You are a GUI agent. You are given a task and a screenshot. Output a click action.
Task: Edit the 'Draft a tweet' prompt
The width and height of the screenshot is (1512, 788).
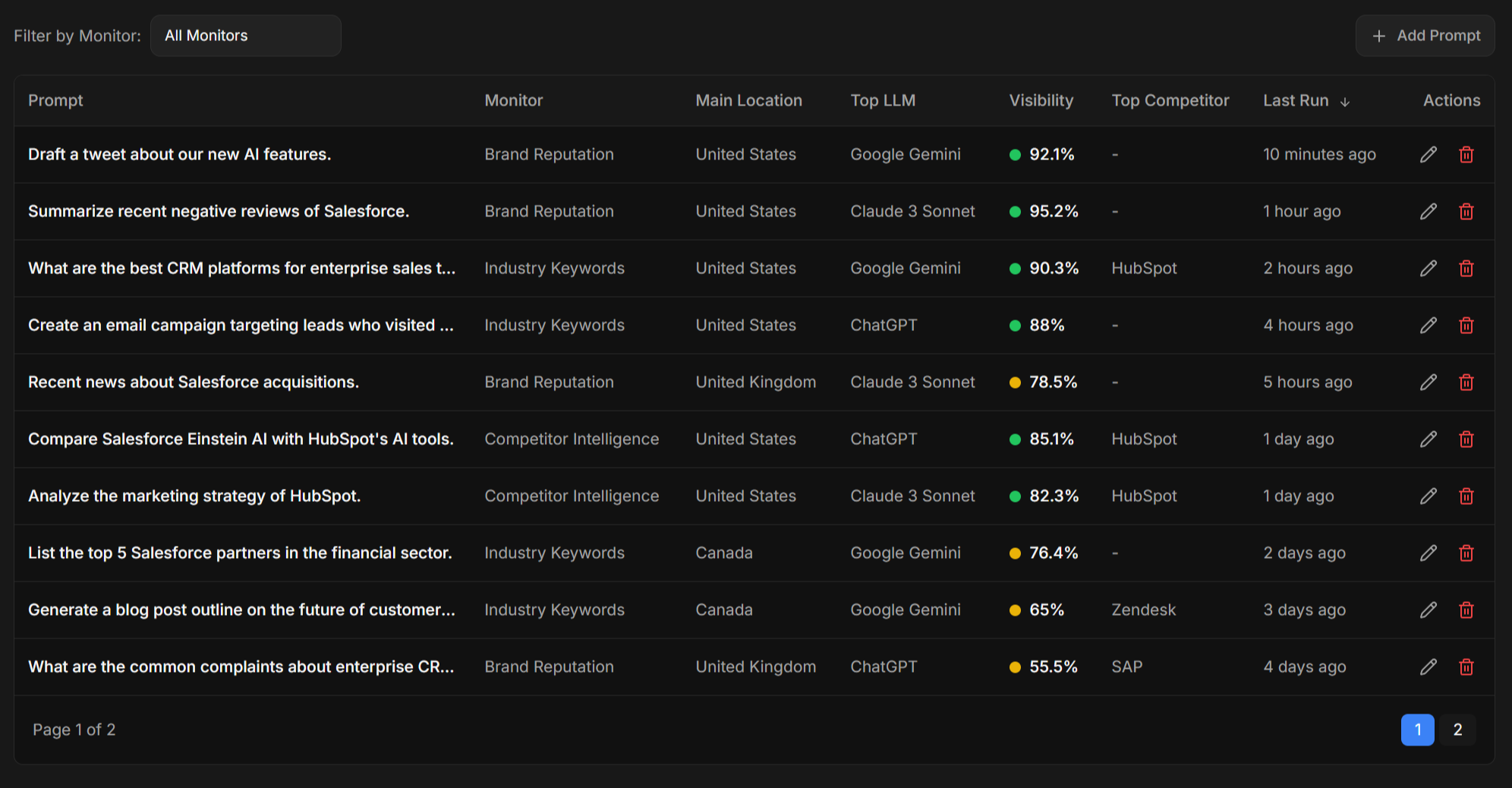(x=1429, y=154)
